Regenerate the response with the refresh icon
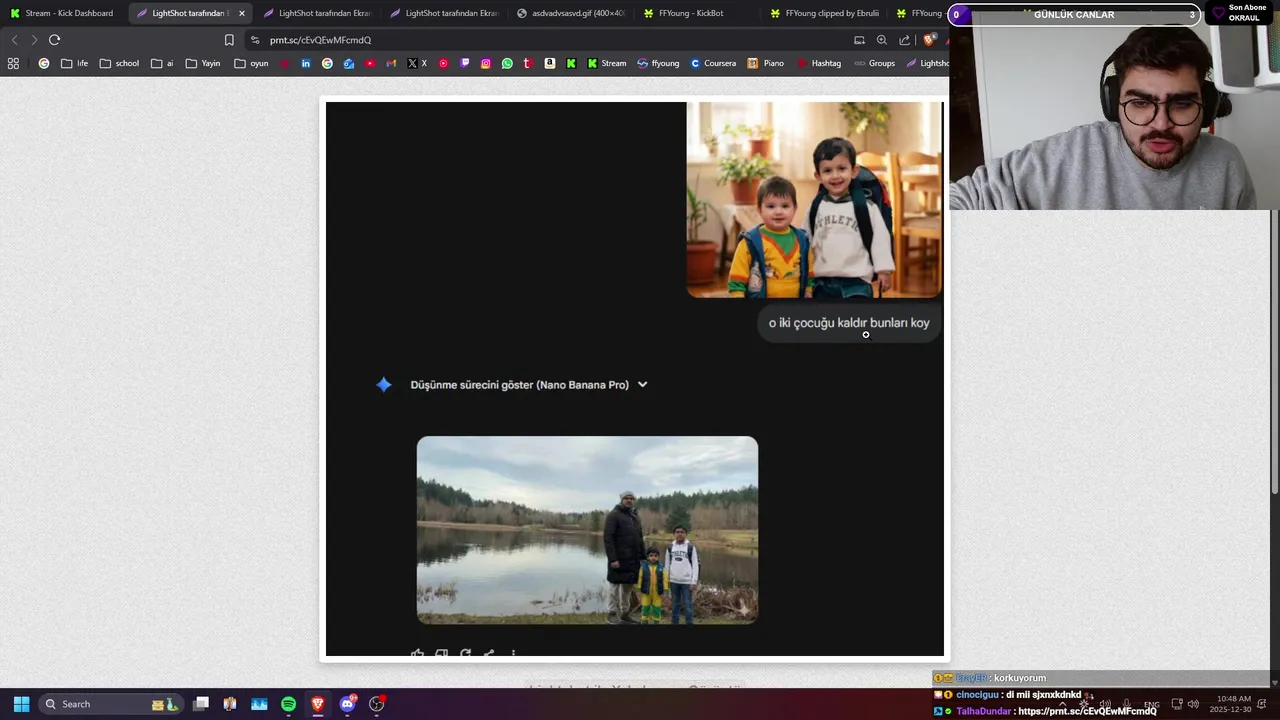 [465, 653]
